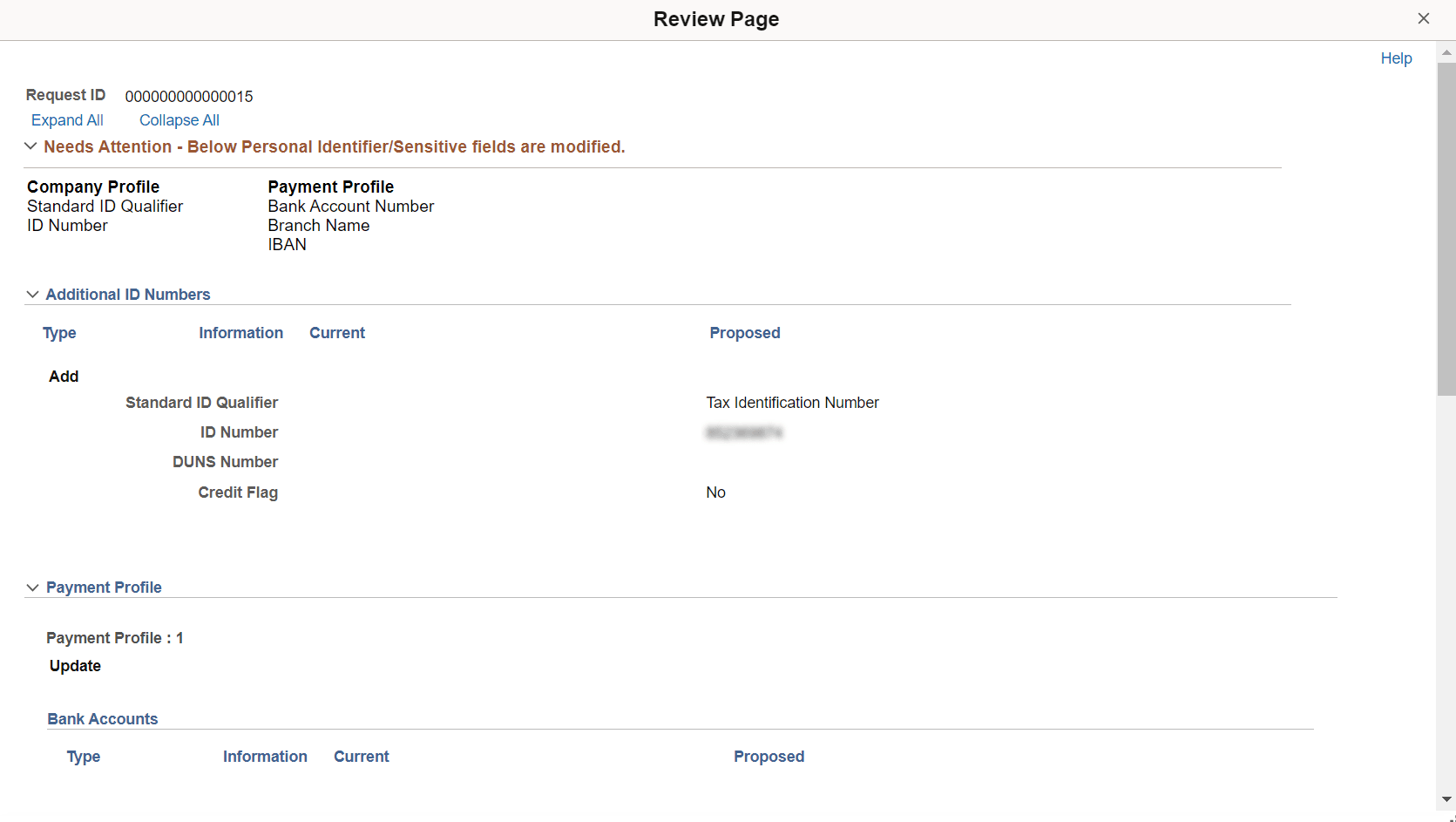Select the Request ID value 000000000000015
This screenshot has height=822, width=1456.
click(x=188, y=97)
